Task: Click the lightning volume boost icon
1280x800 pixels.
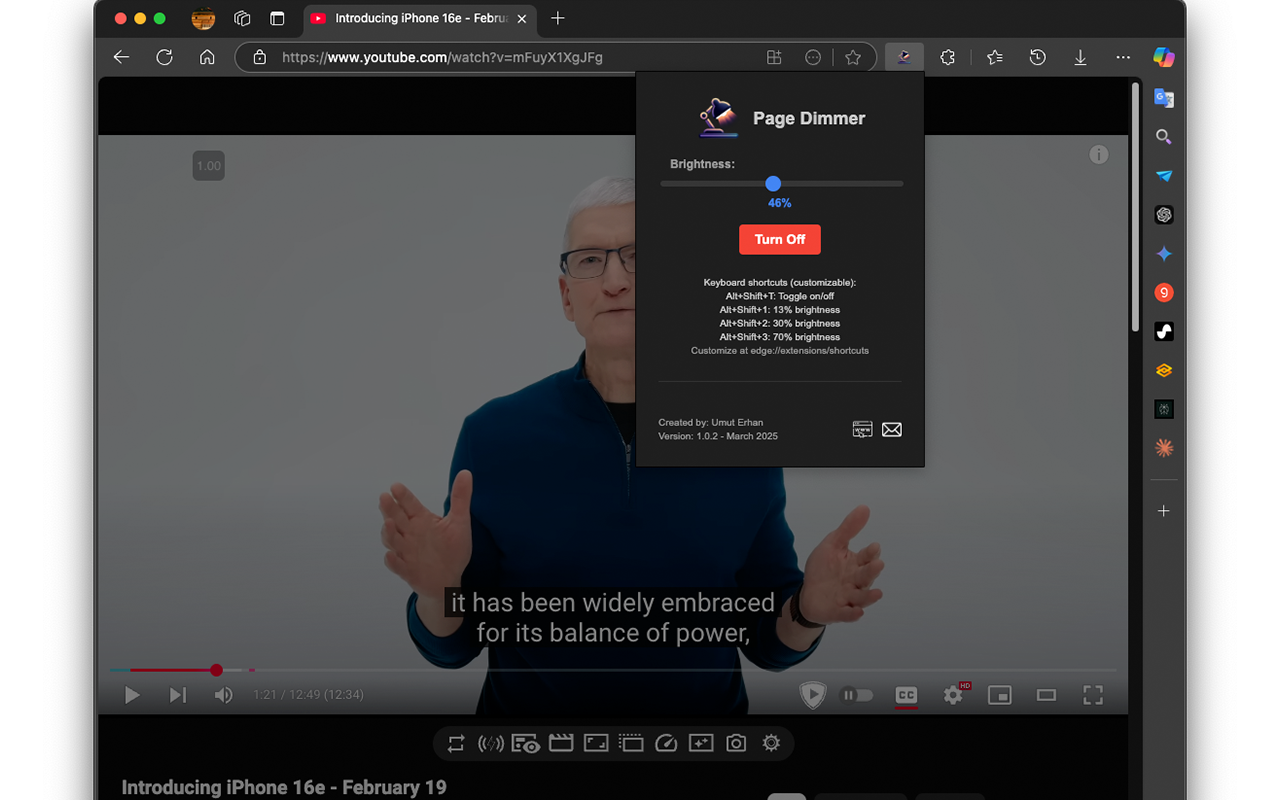Action: [x=491, y=744]
